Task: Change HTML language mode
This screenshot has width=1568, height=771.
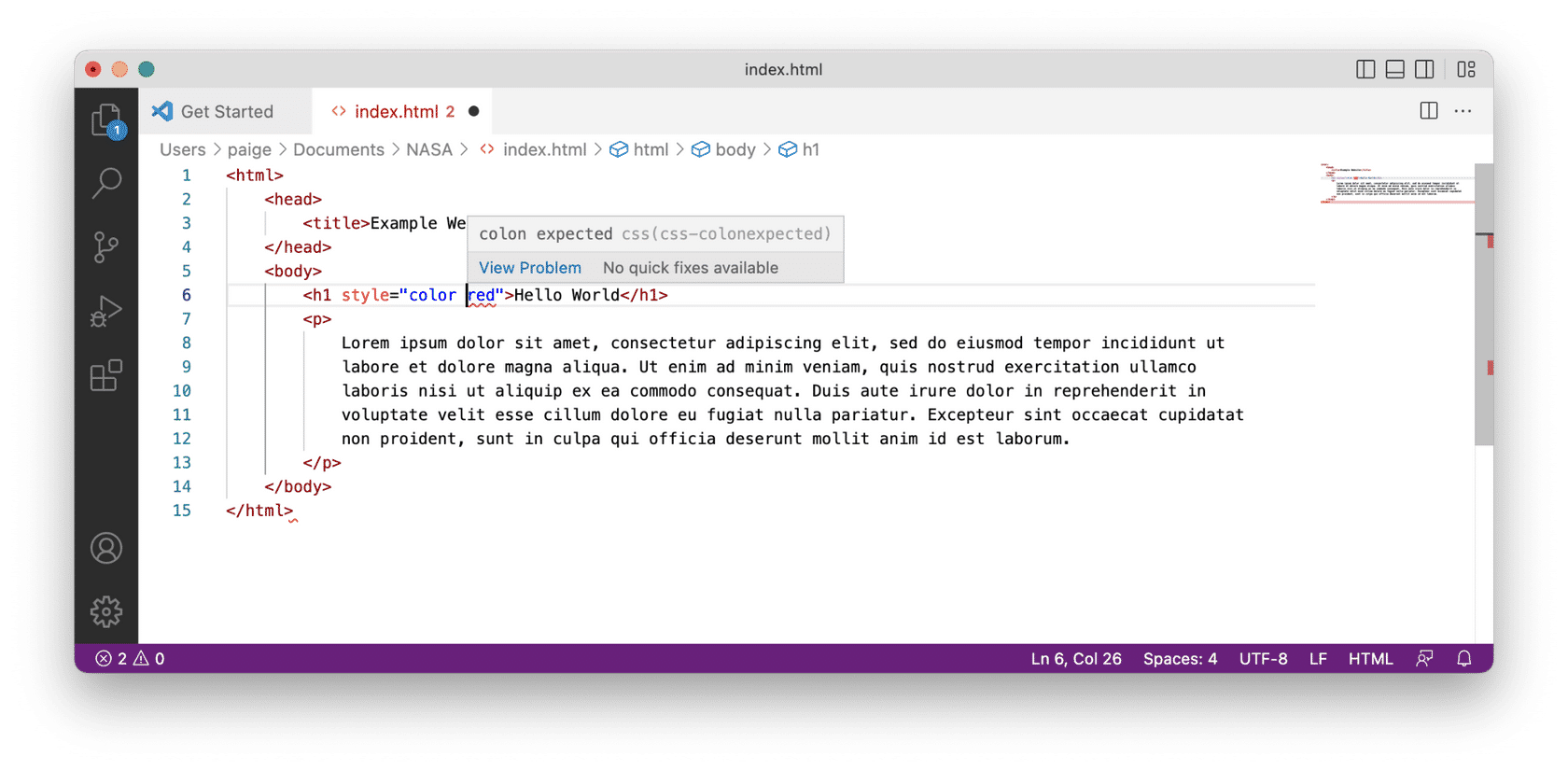Action: point(1370,659)
